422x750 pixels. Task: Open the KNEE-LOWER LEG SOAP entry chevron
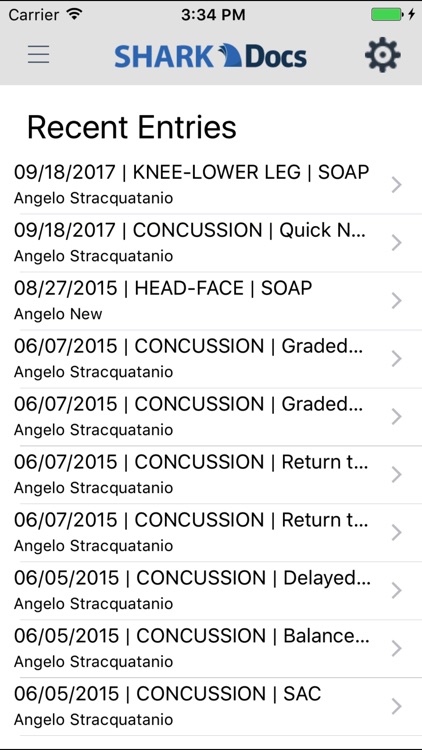396,185
